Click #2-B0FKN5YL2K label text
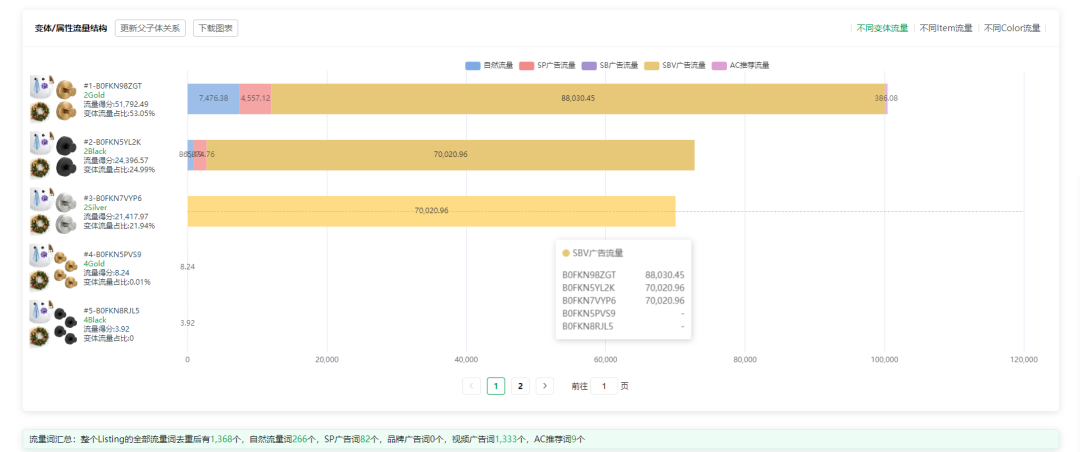 [112, 143]
